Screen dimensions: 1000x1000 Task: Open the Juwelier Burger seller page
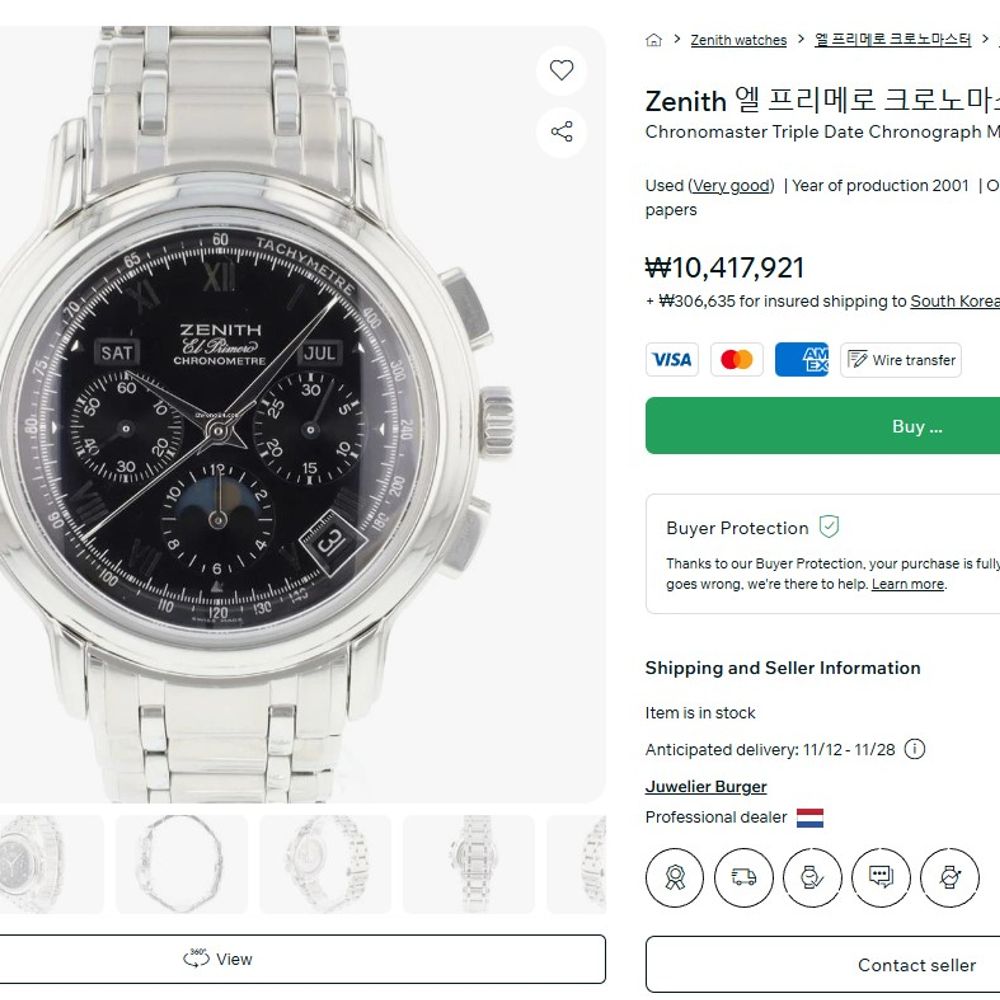706,787
